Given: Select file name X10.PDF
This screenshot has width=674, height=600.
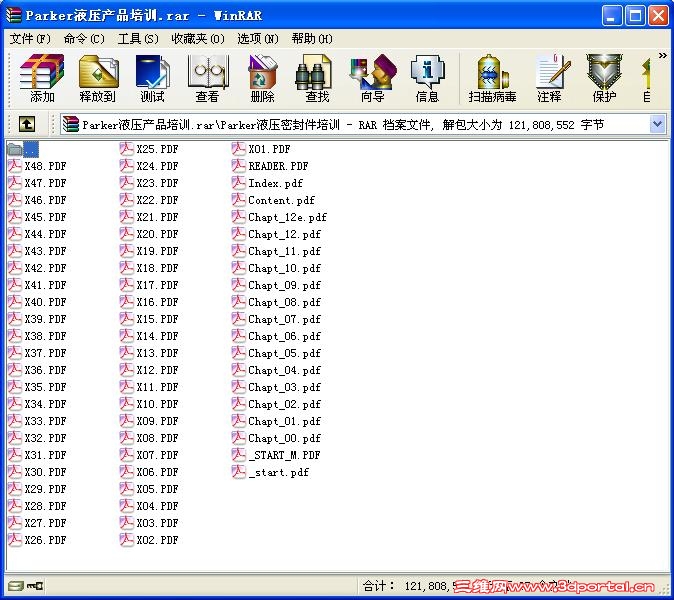Looking at the screenshot, I should tap(157, 404).
